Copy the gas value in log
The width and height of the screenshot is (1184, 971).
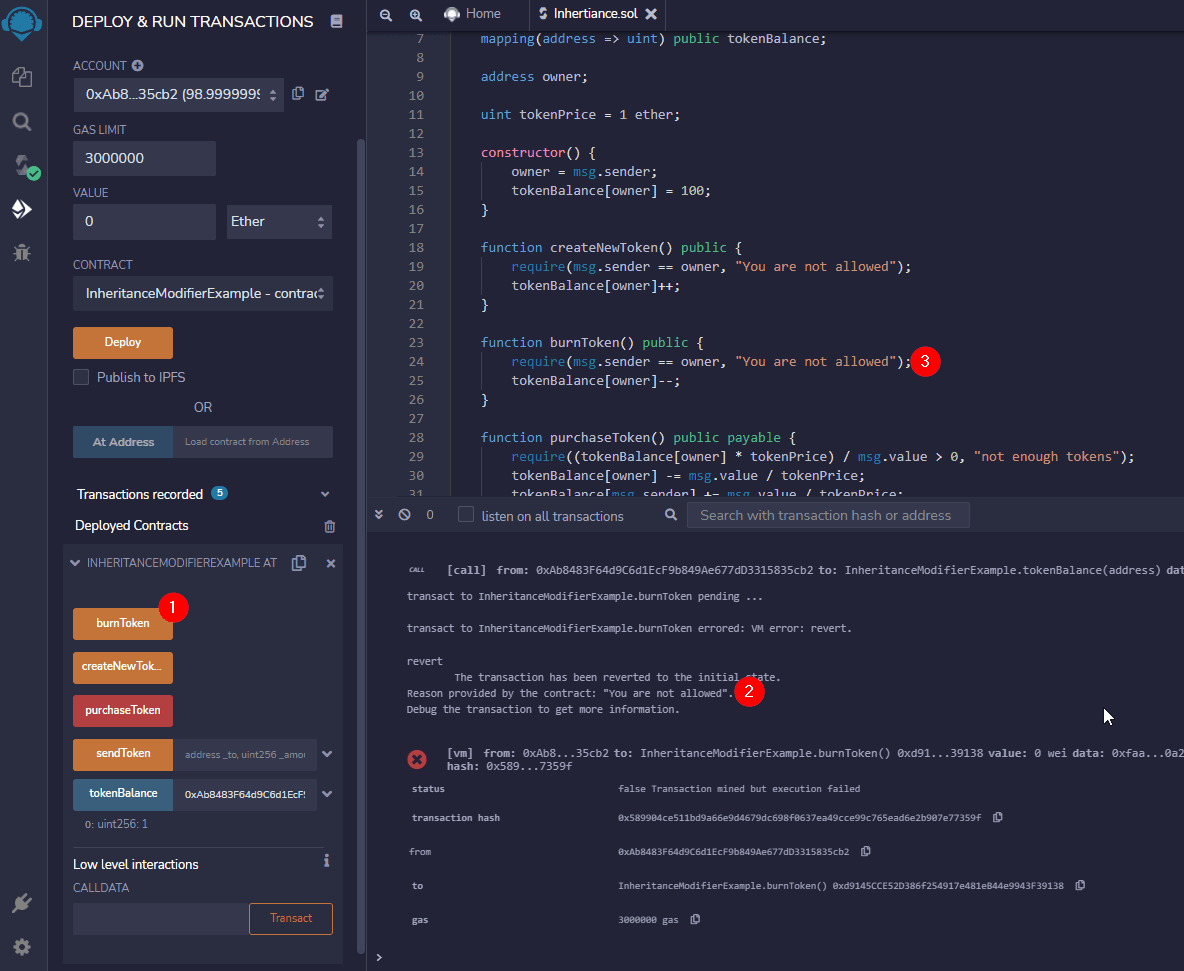click(x=695, y=920)
